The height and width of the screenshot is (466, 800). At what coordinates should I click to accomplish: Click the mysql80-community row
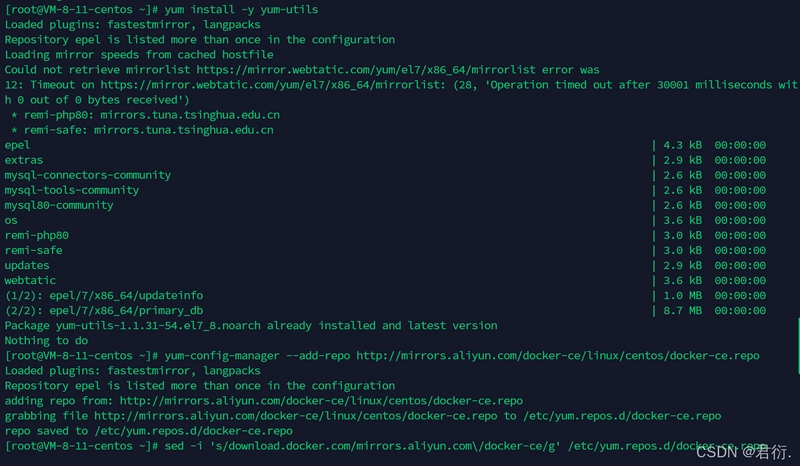[385, 205]
